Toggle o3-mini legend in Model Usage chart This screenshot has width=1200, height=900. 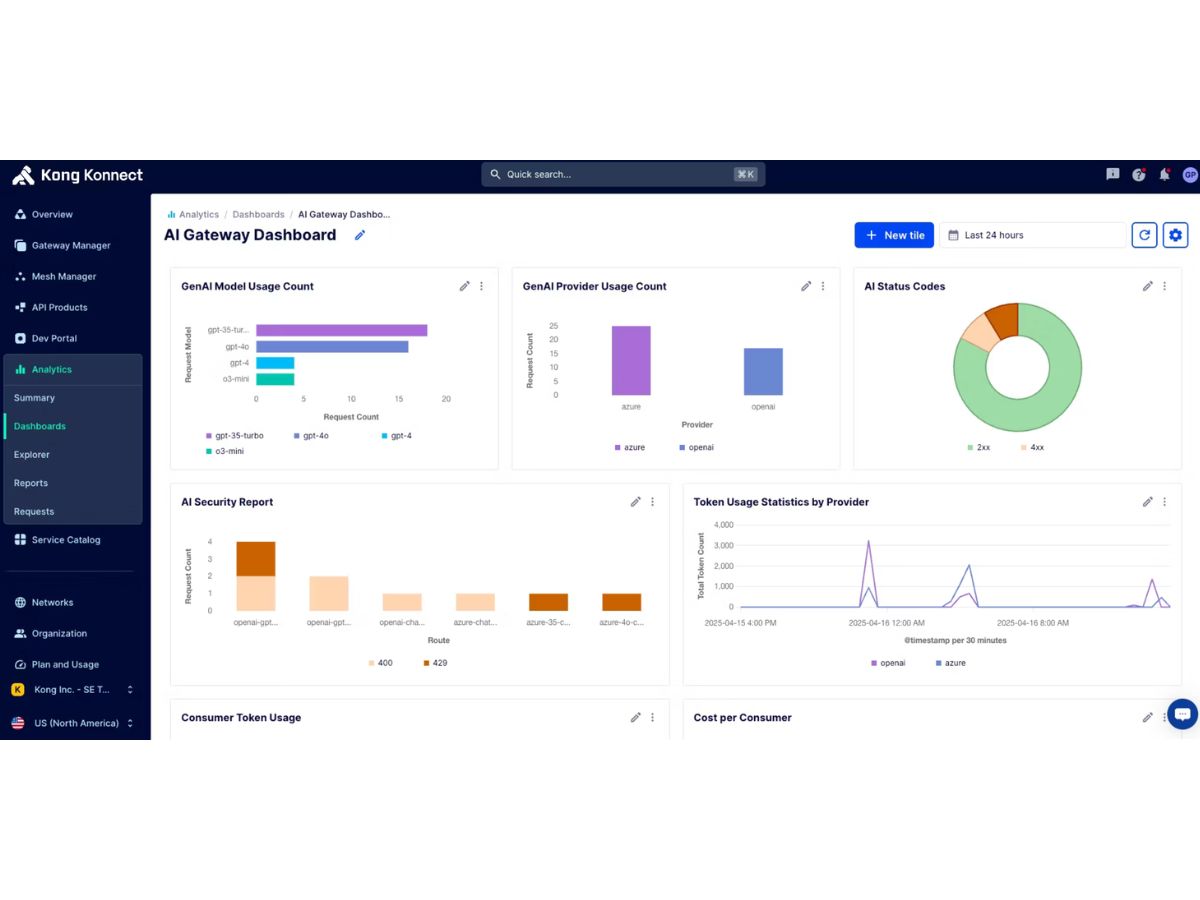(x=225, y=451)
